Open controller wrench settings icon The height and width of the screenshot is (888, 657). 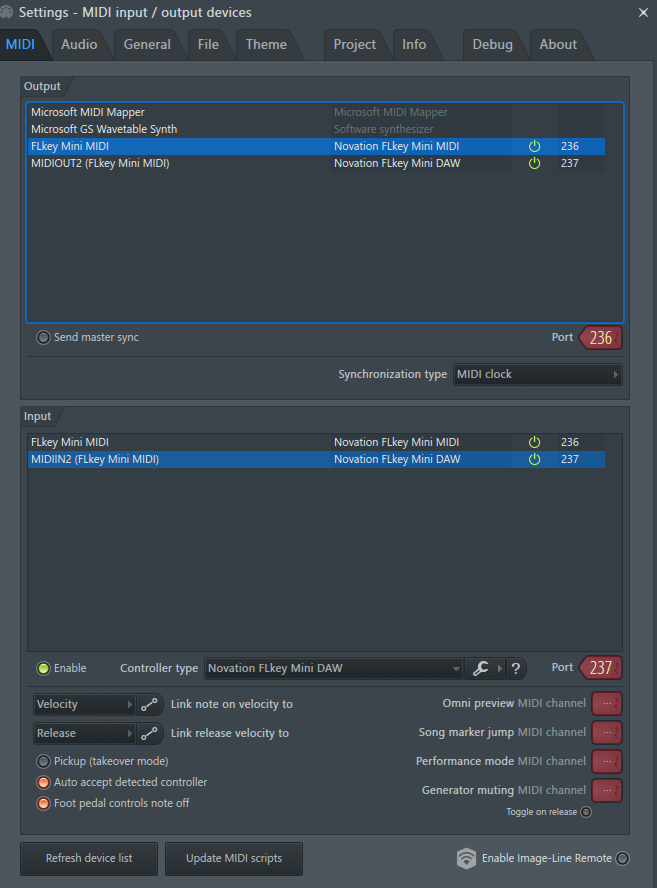(480, 668)
